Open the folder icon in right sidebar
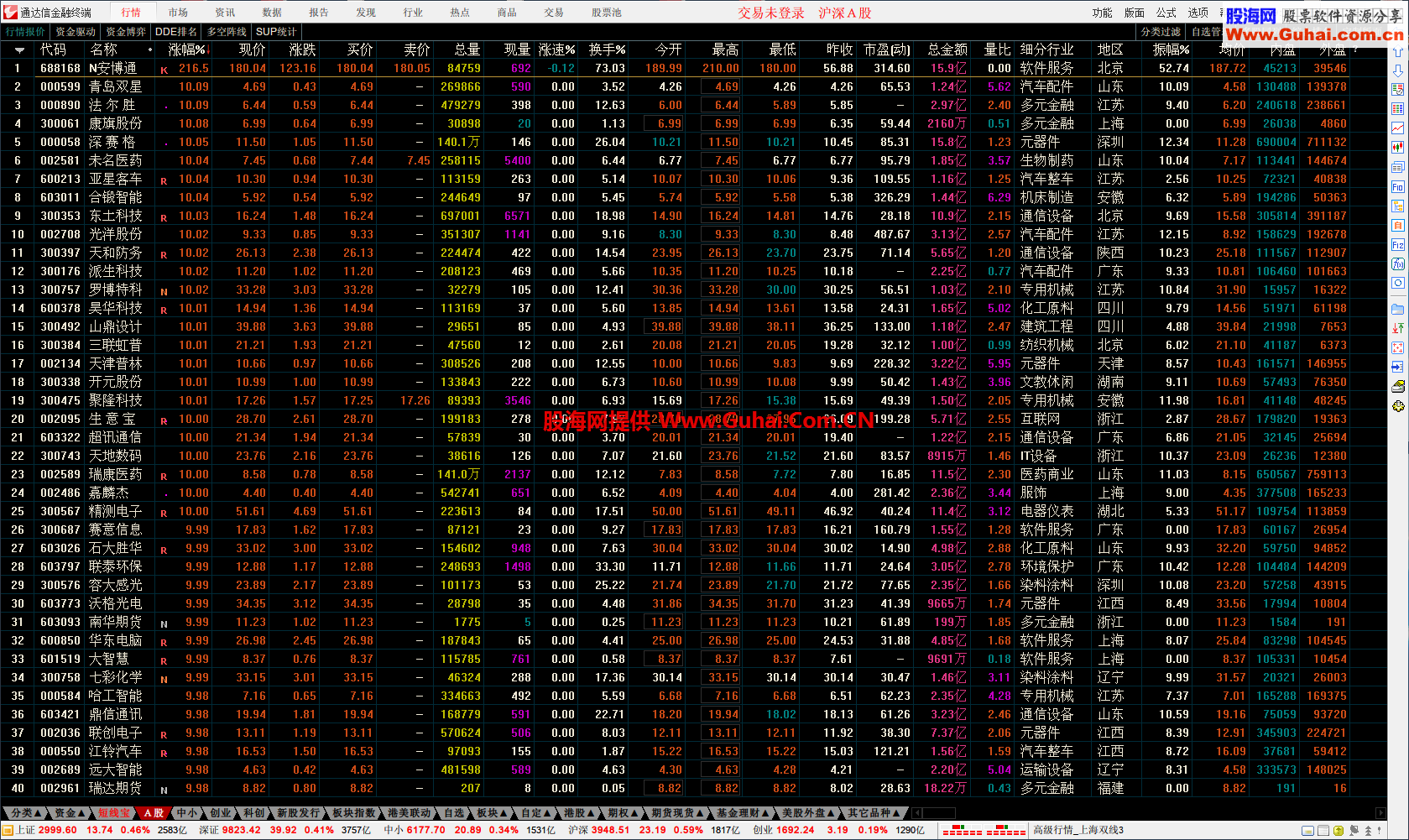Image resolution: width=1409 pixels, height=840 pixels. (x=1397, y=309)
